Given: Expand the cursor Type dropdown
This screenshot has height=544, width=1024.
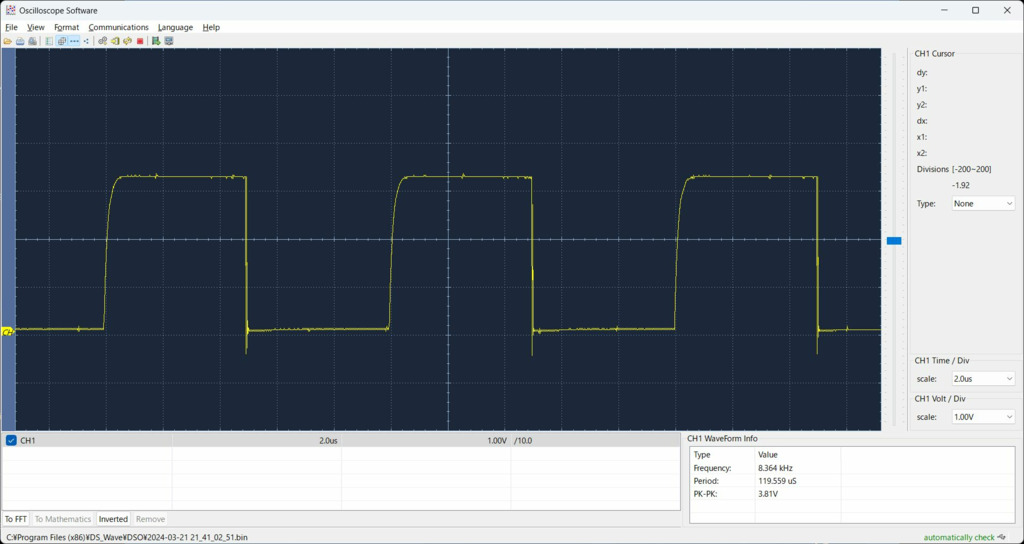Looking at the screenshot, I should pos(983,204).
